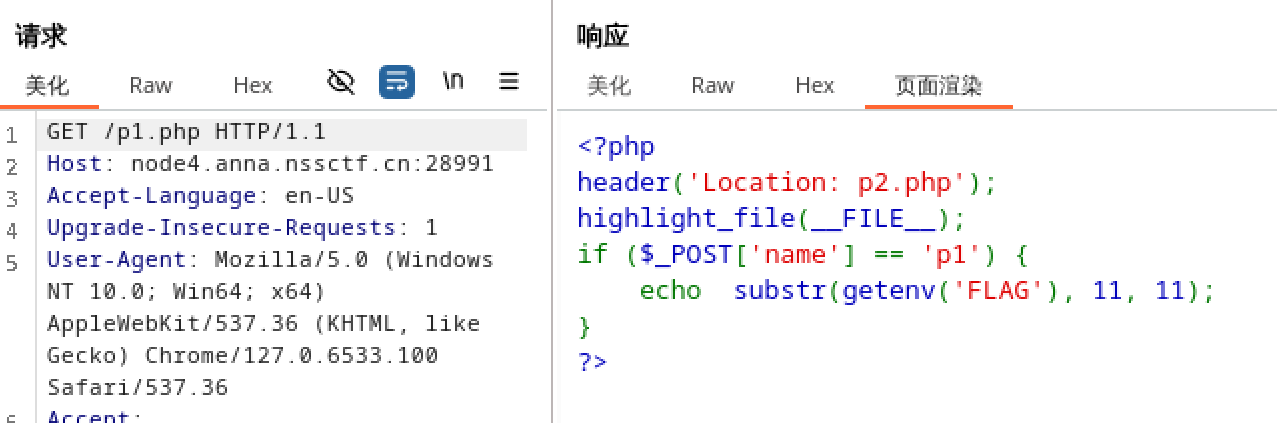Click the Accept-Language: en-US line
1277x423 pixels.
coord(200,196)
